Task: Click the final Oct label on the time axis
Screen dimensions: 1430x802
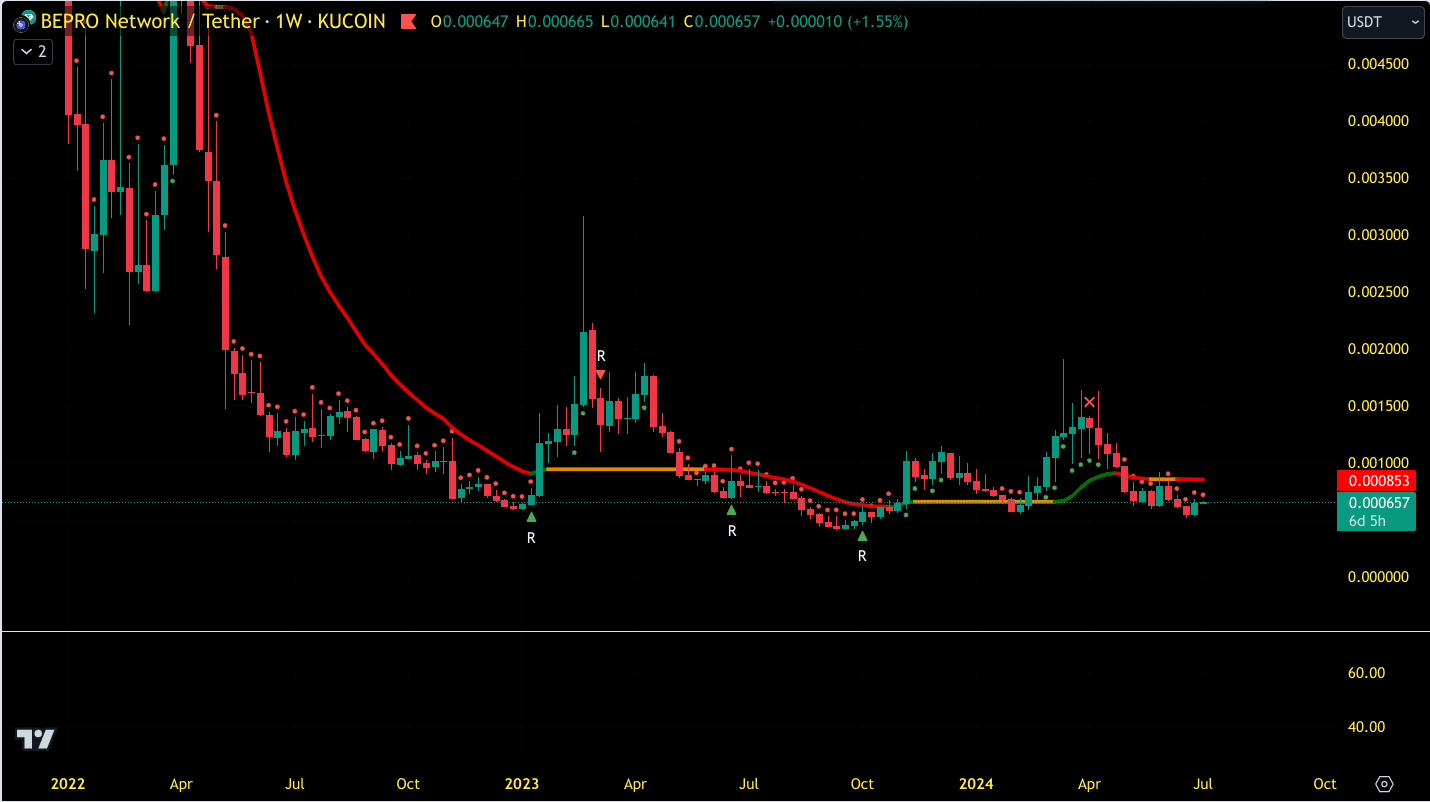Action: tap(1325, 784)
